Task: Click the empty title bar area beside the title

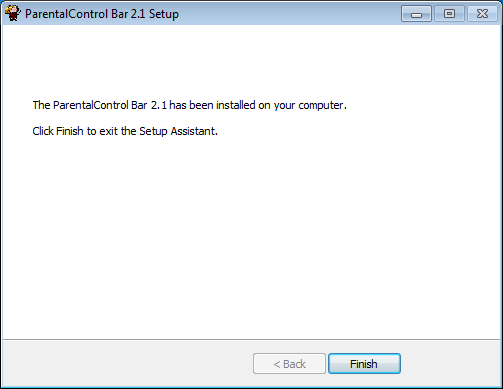Action: (x=290, y=14)
